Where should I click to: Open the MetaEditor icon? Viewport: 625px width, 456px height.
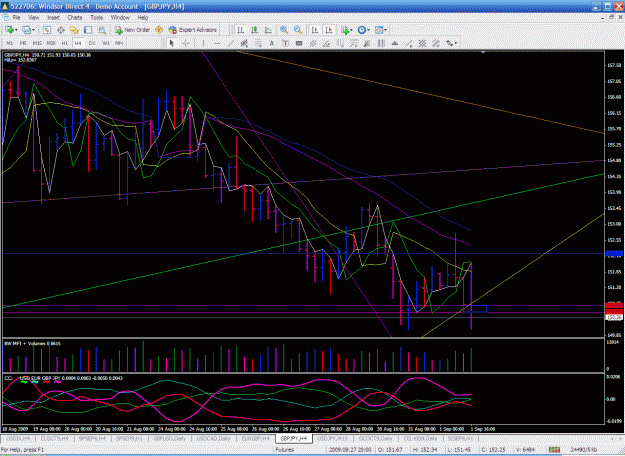tap(159, 30)
